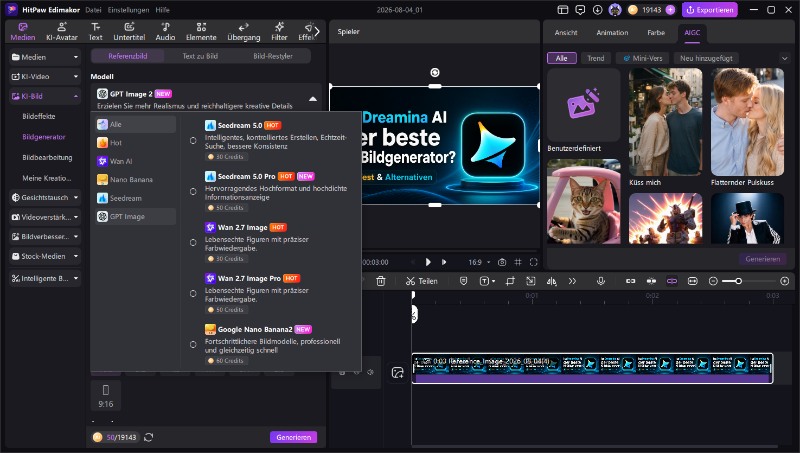Viewport: 800px width, 453px height.
Task: Filter models by Alle category
Action: (135, 124)
